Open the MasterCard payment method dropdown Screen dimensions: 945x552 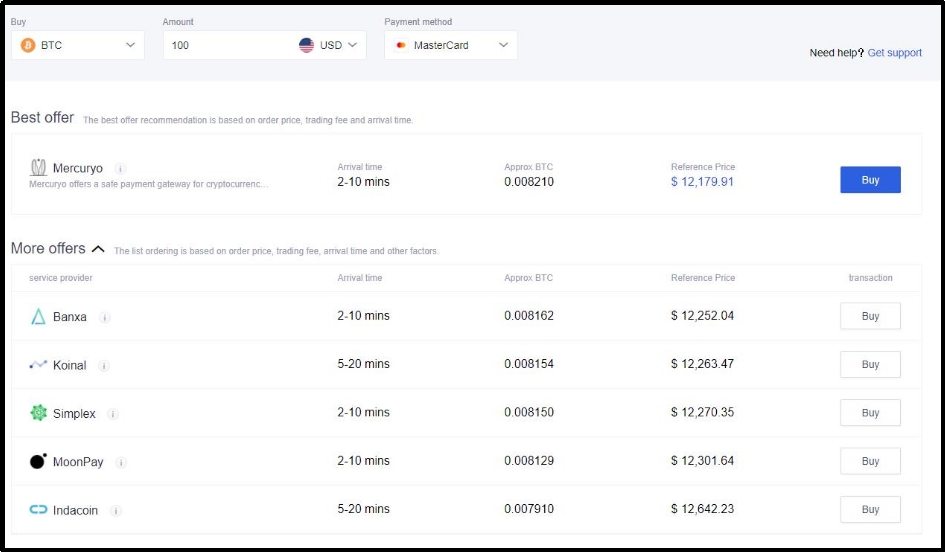click(x=450, y=45)
